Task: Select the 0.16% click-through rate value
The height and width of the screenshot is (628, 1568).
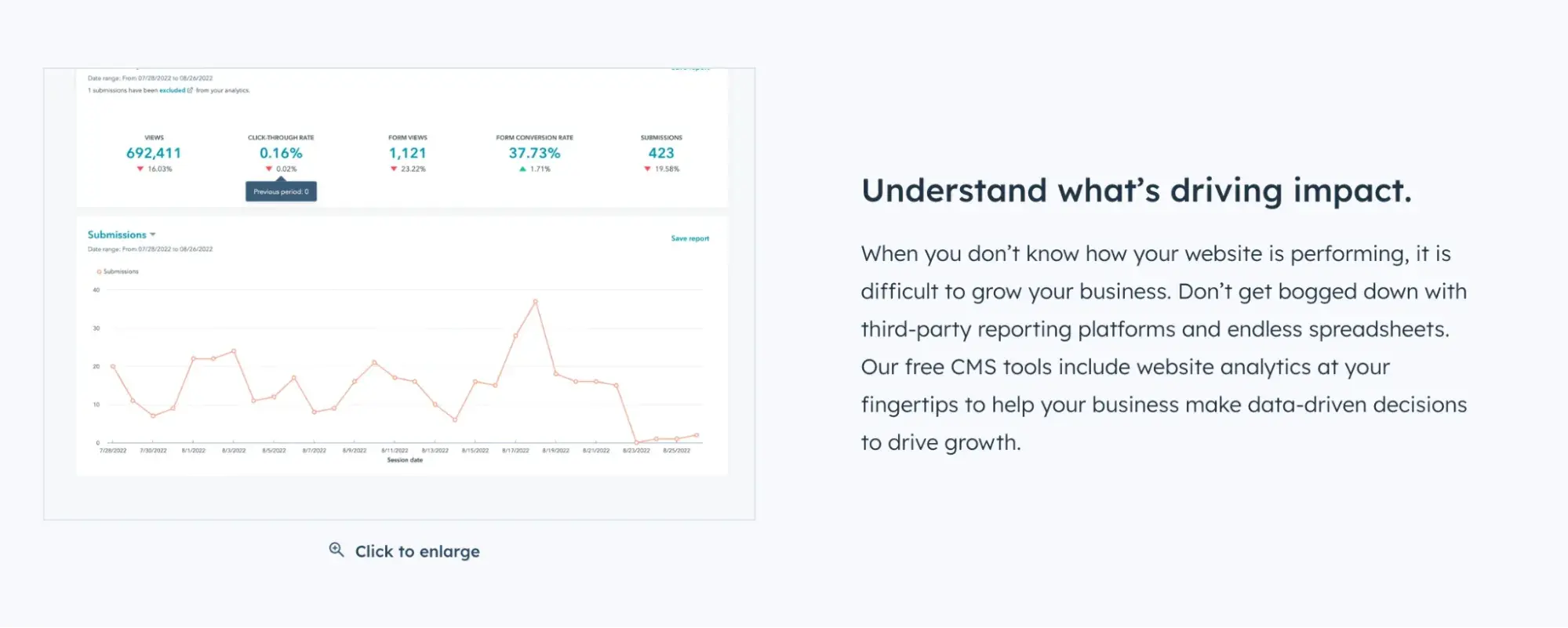Action: pos(281,153)
